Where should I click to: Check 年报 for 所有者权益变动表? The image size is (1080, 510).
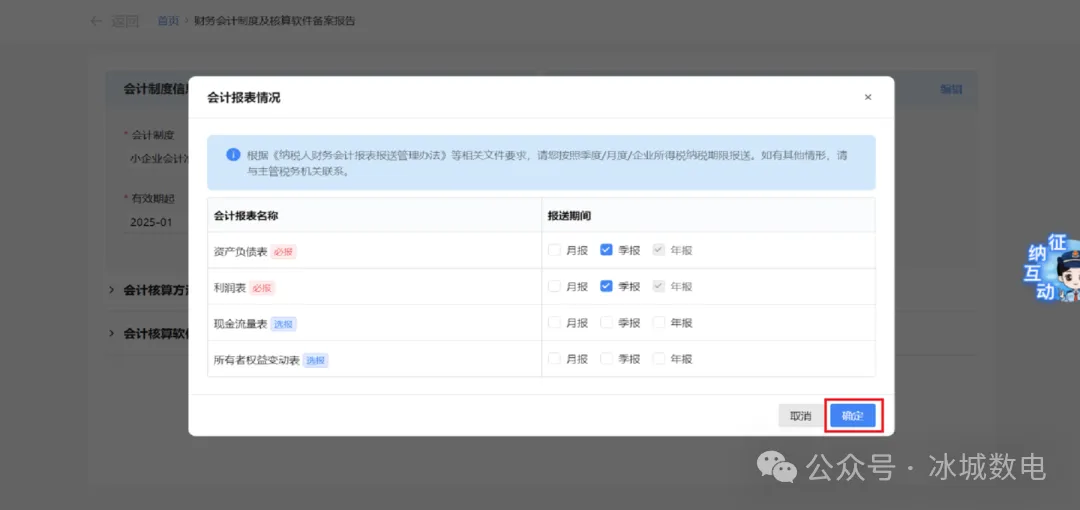[x=658, y=358]
